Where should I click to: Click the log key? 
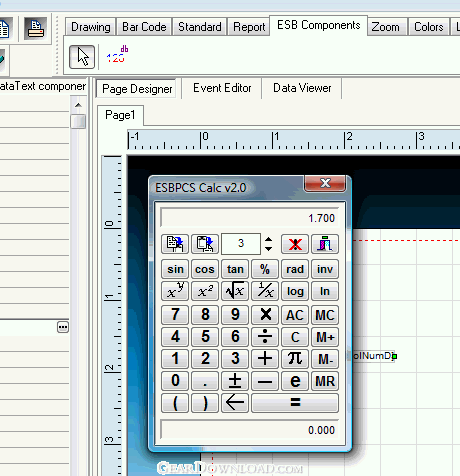click(x=295, y=291)
